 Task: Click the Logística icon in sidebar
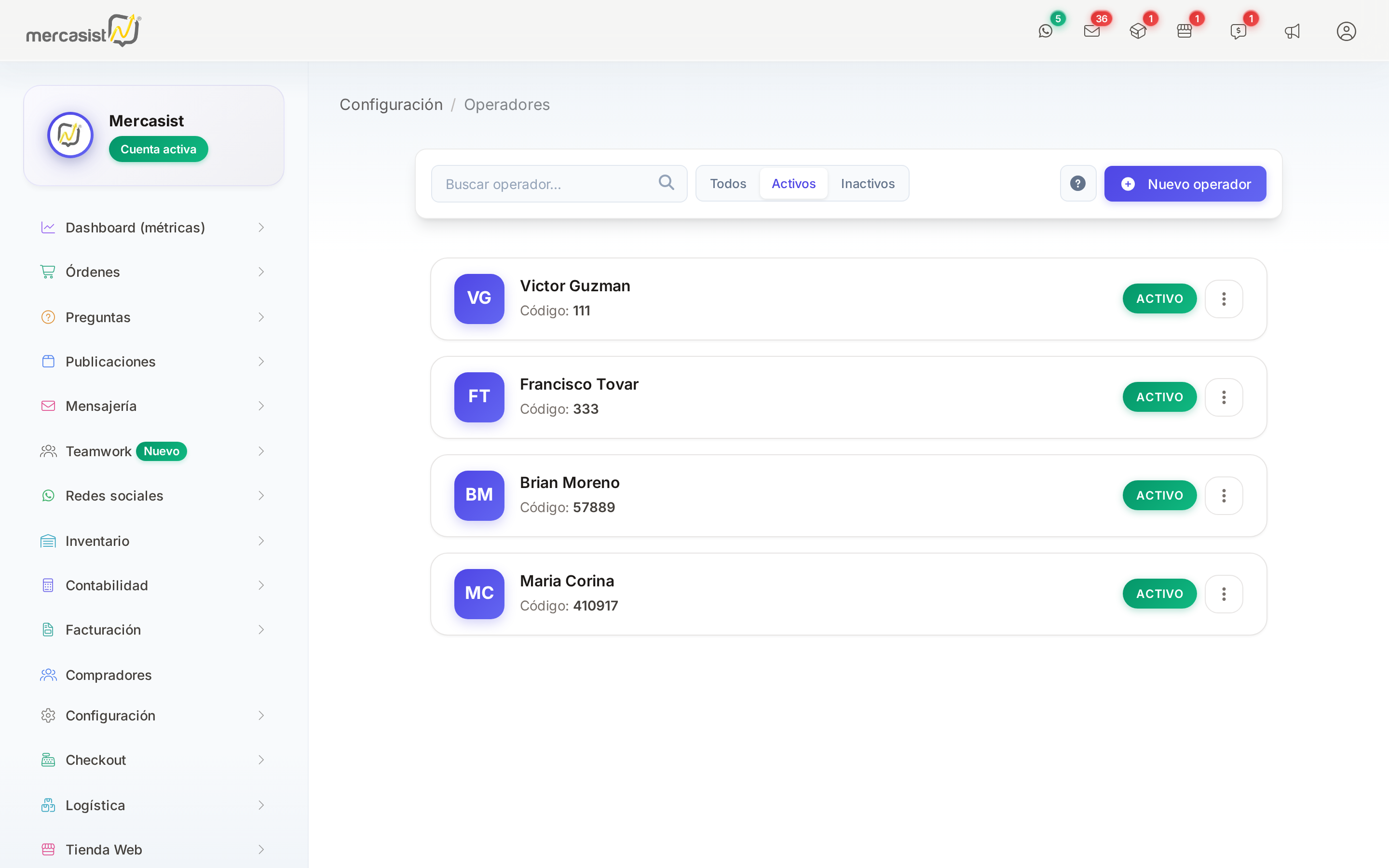(x=48, y=805)
